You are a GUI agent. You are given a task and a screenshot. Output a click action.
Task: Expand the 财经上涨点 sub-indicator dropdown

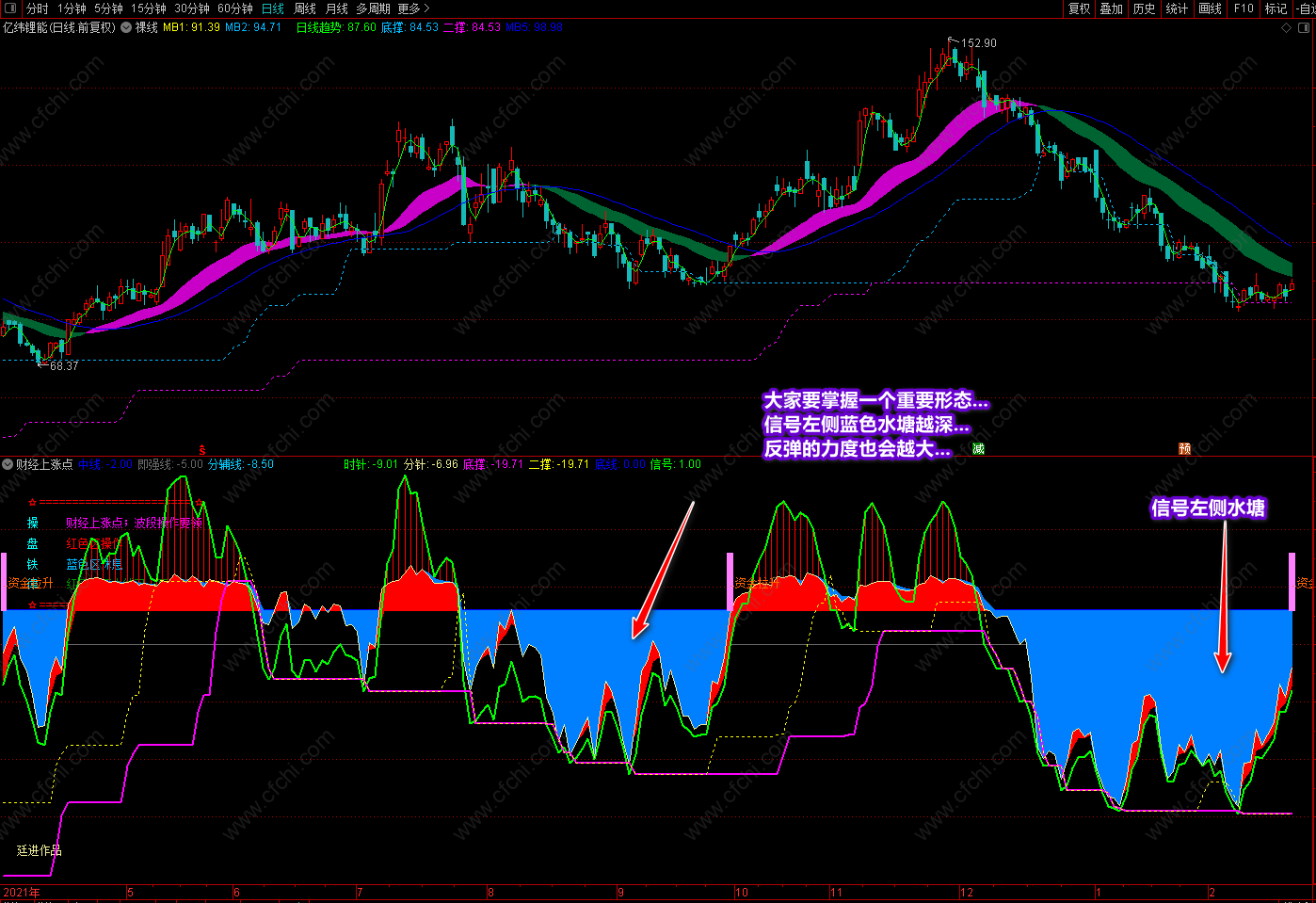point(8,464)
